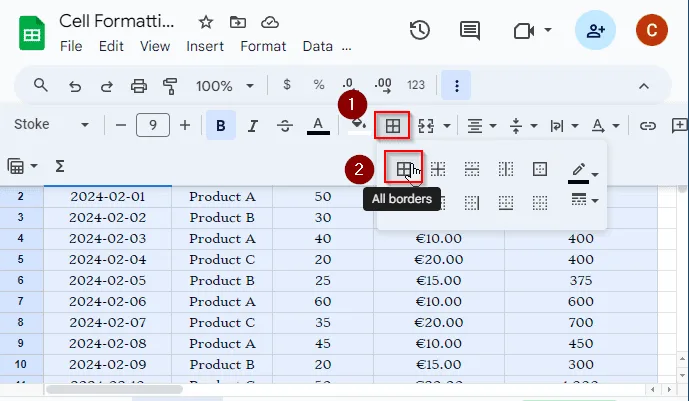Apply All borders option
689x401 pixels.
403,169
